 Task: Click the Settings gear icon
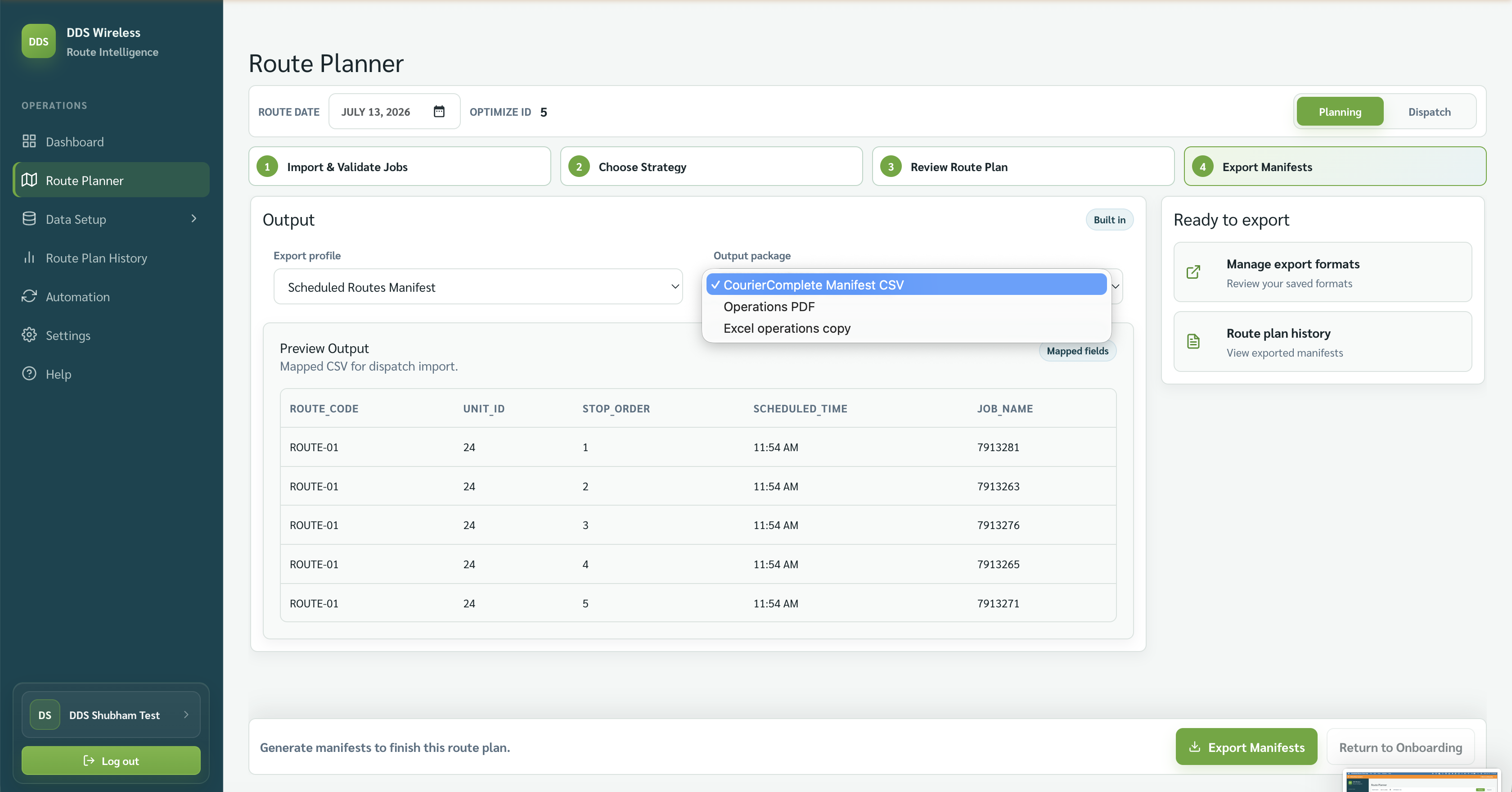click(29, 335)
